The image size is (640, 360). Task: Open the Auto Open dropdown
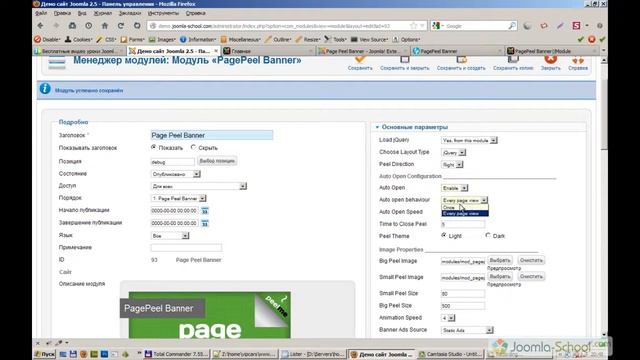[x=455, y=188]
